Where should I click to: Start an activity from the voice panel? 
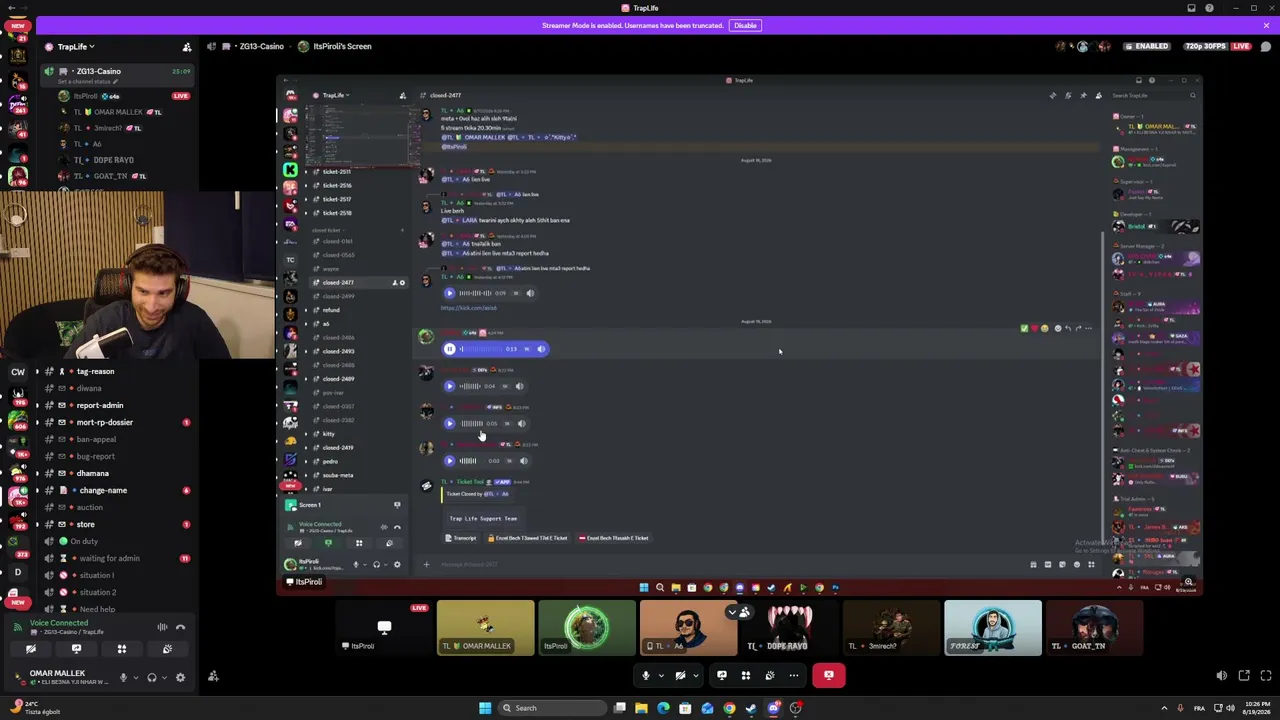pyautogui.click(x=122, y=649)
